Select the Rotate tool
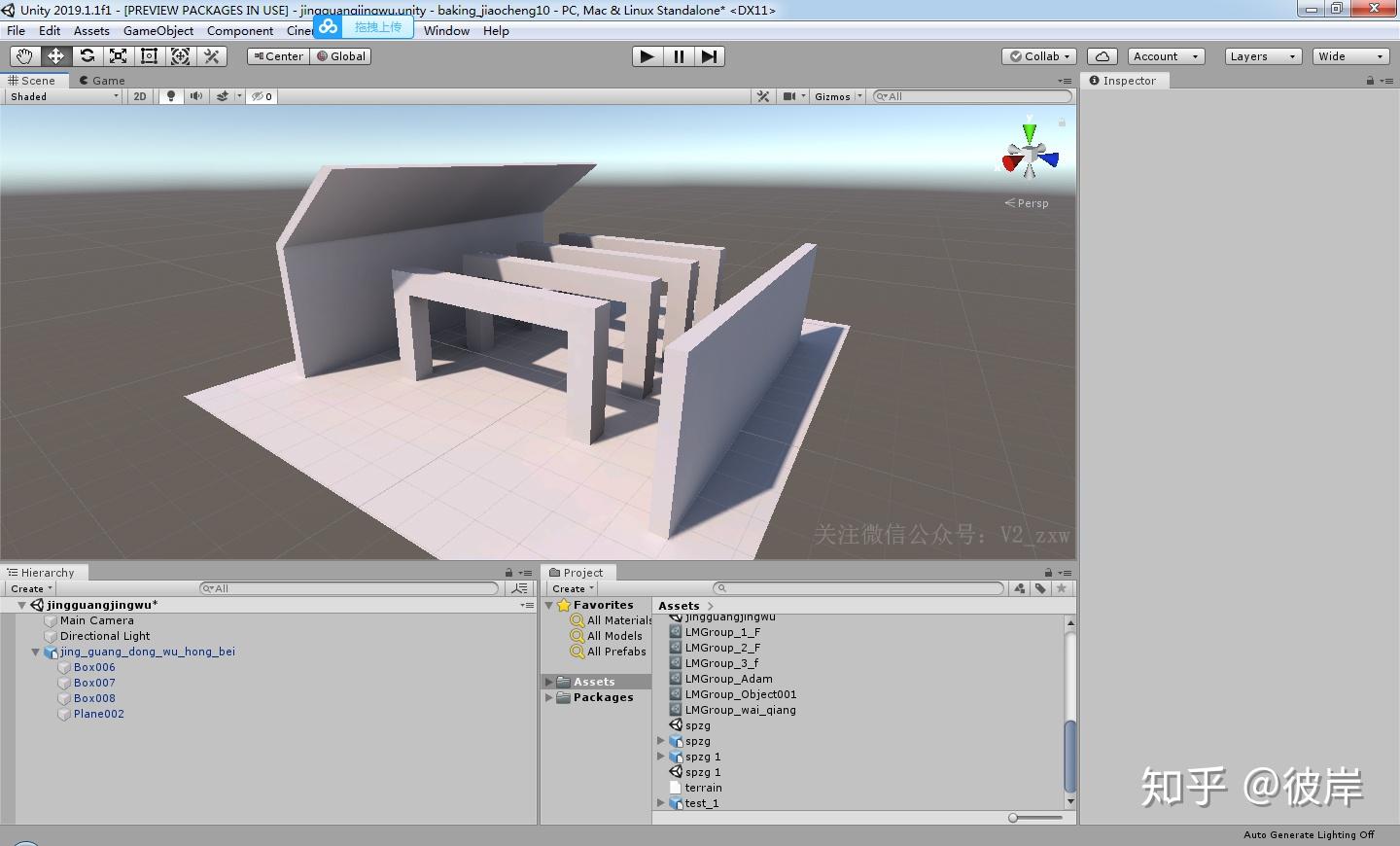 [x=87, y=56]
